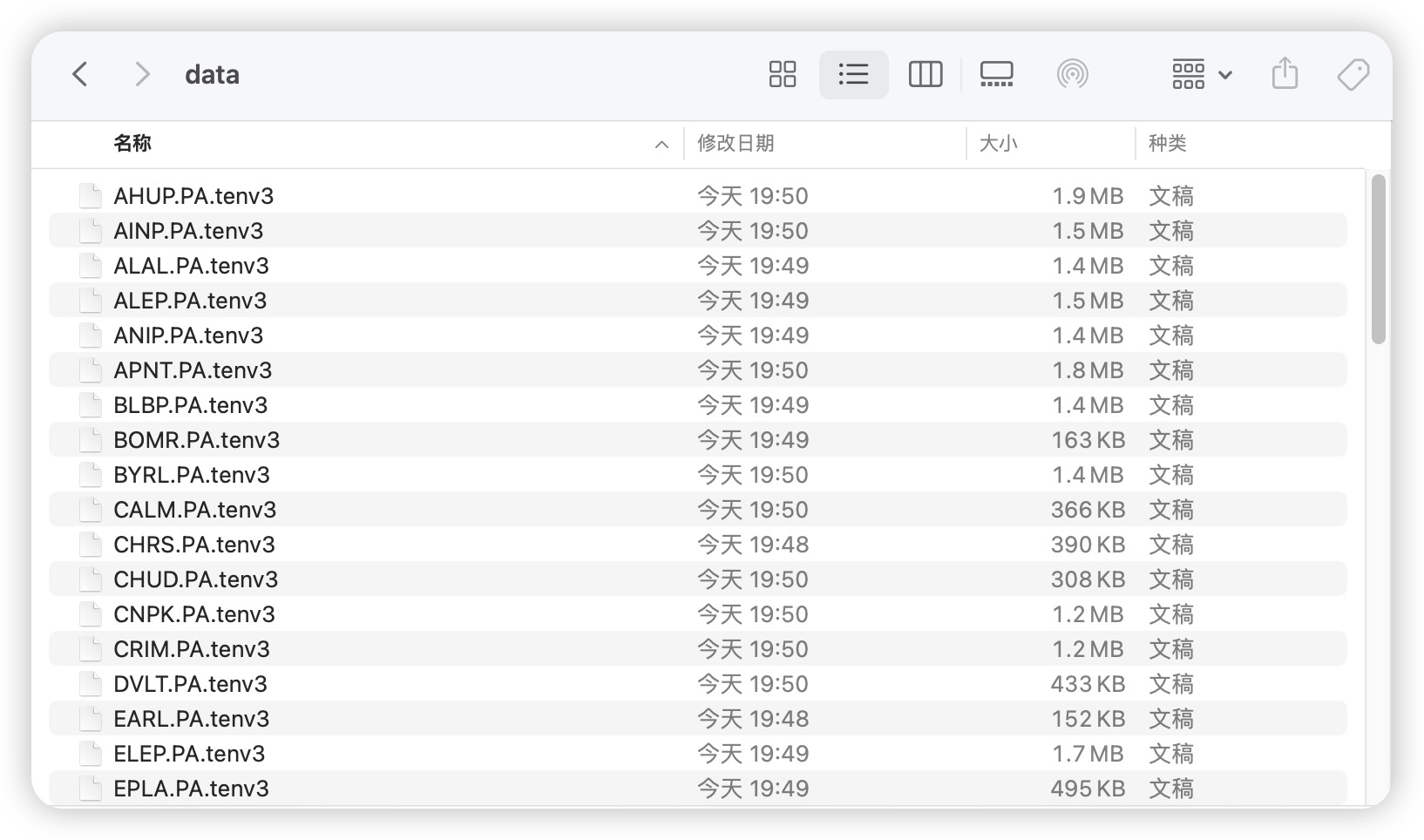Click file icon of CRIM.PA.tenv3
Screen dimensions: 1424x840
coord(91,649)
